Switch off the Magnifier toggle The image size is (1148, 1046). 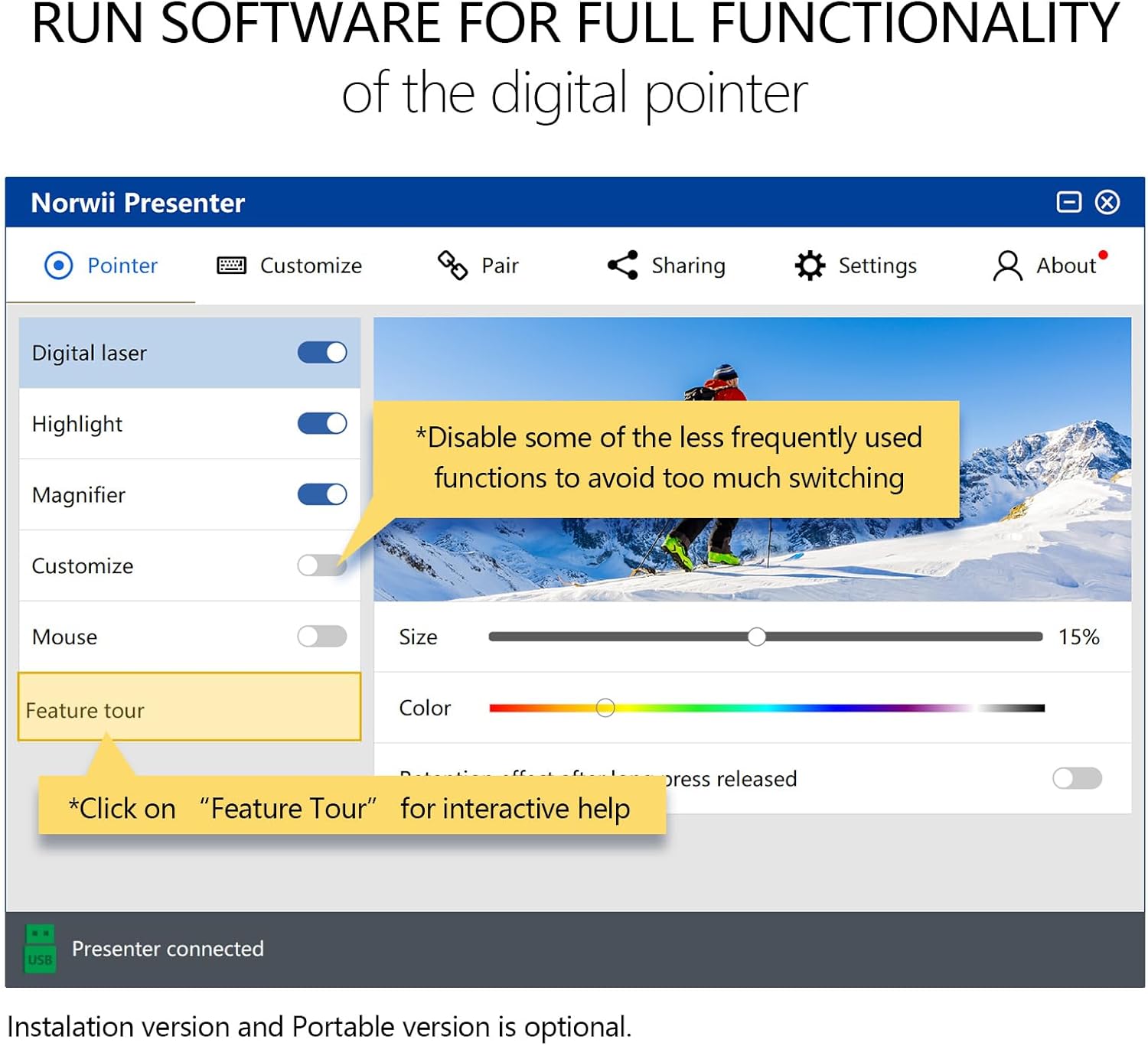[x=322, y=494]
